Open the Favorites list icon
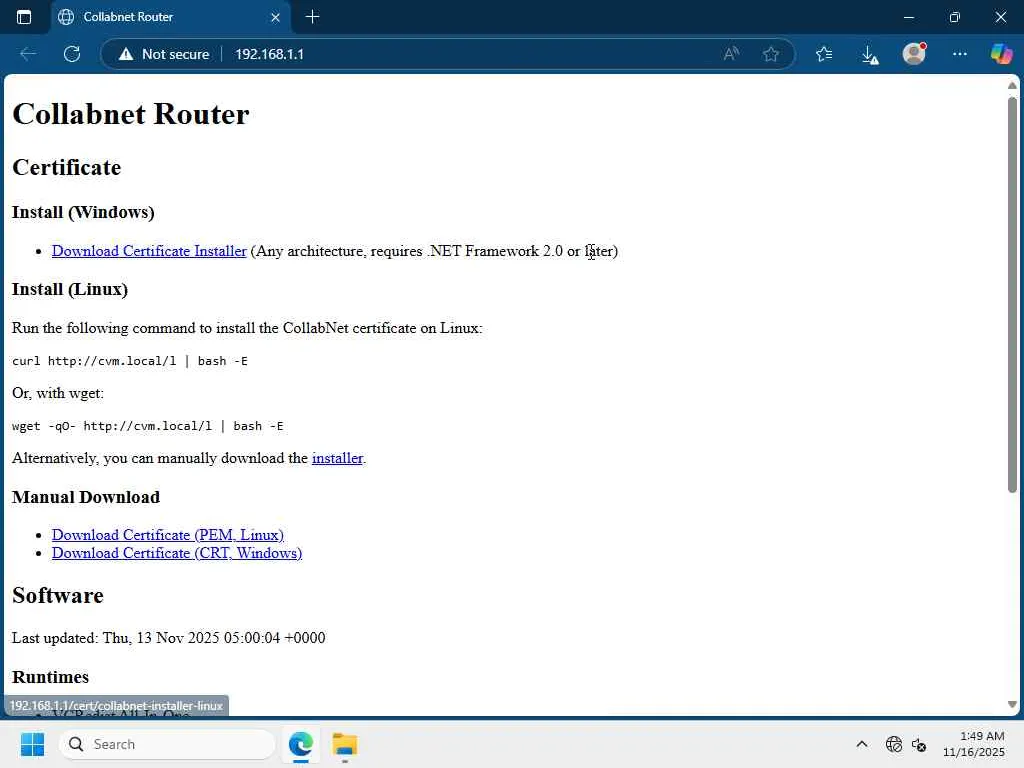Screen dimensions: 1024x768 pos(824,54)
